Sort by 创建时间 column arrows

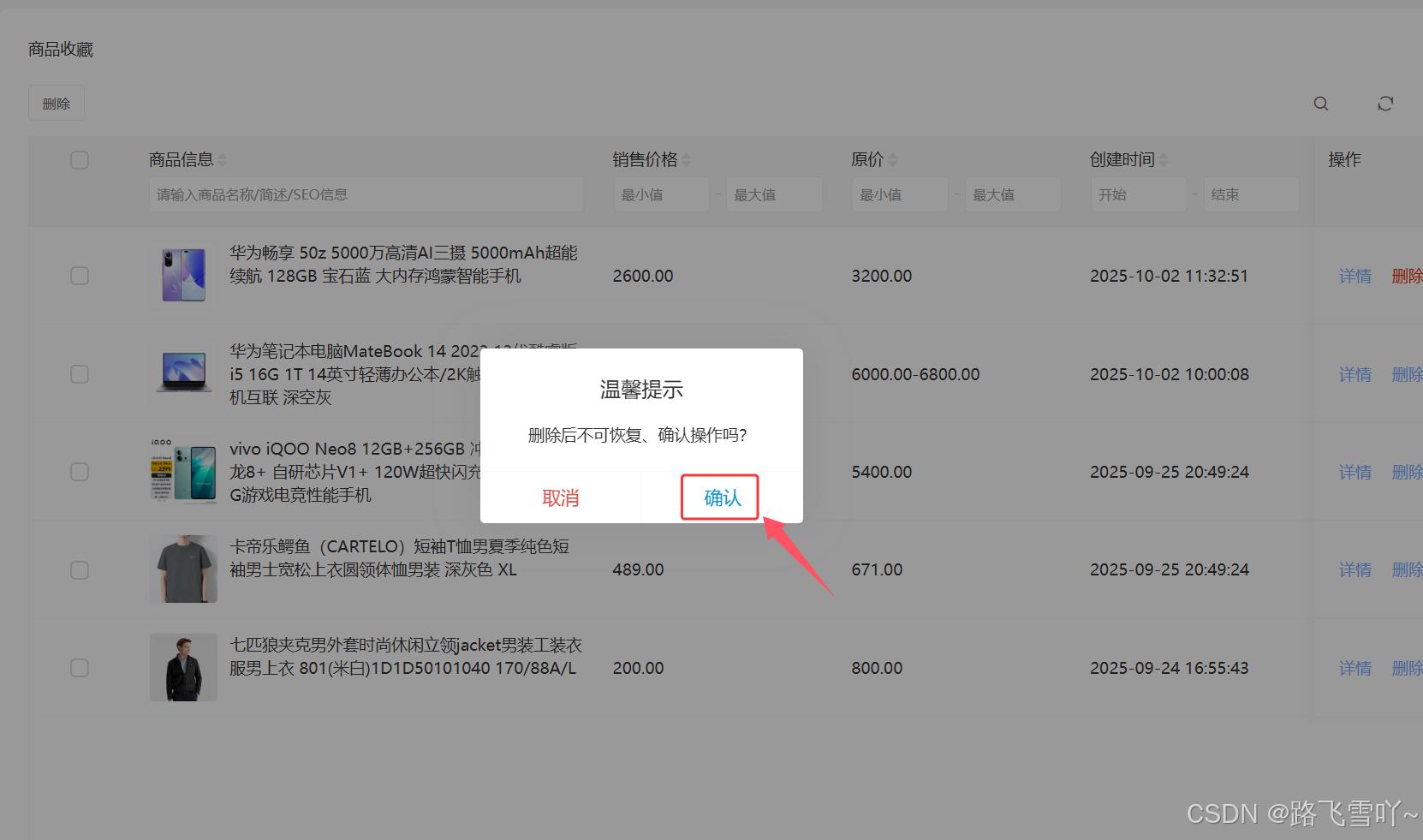coord(1164,160)
